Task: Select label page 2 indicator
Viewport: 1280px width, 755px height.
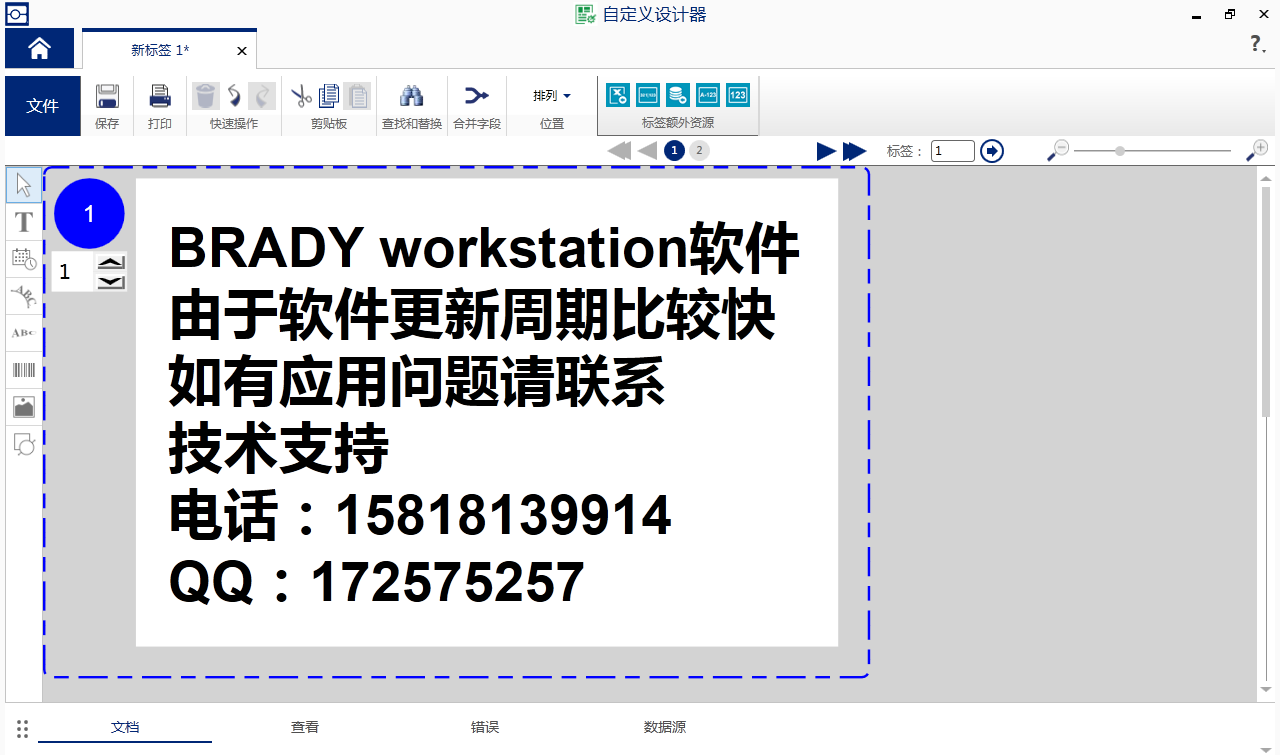Action: tap(699, 151)
